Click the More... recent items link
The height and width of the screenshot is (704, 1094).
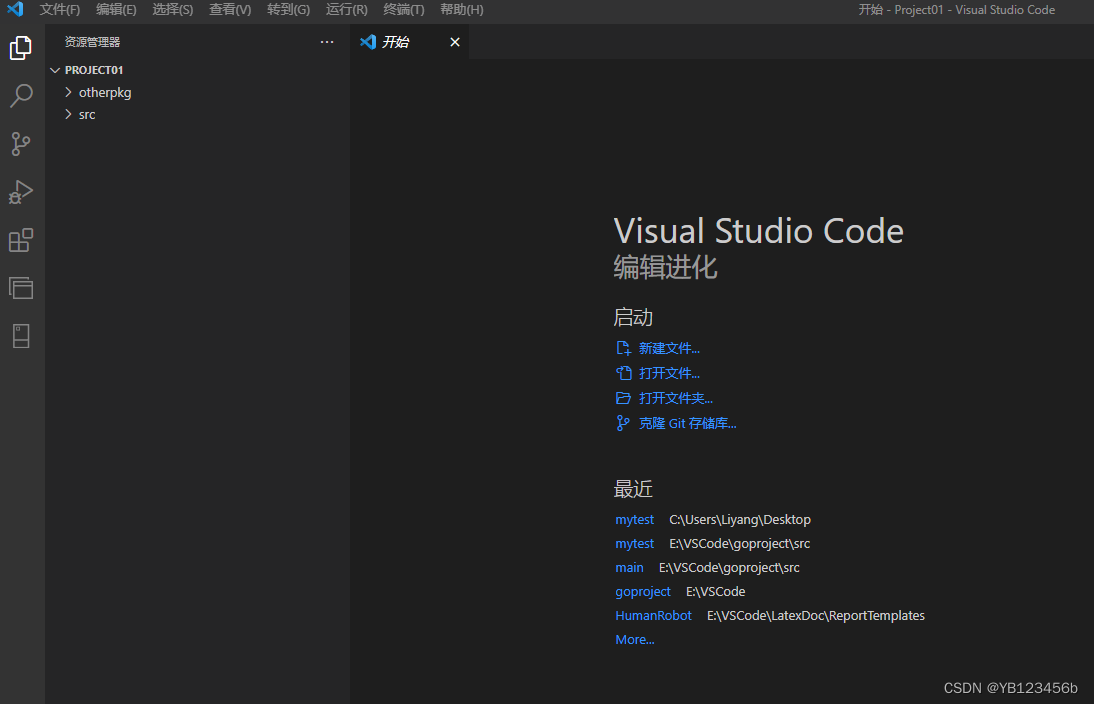point(635,640)
